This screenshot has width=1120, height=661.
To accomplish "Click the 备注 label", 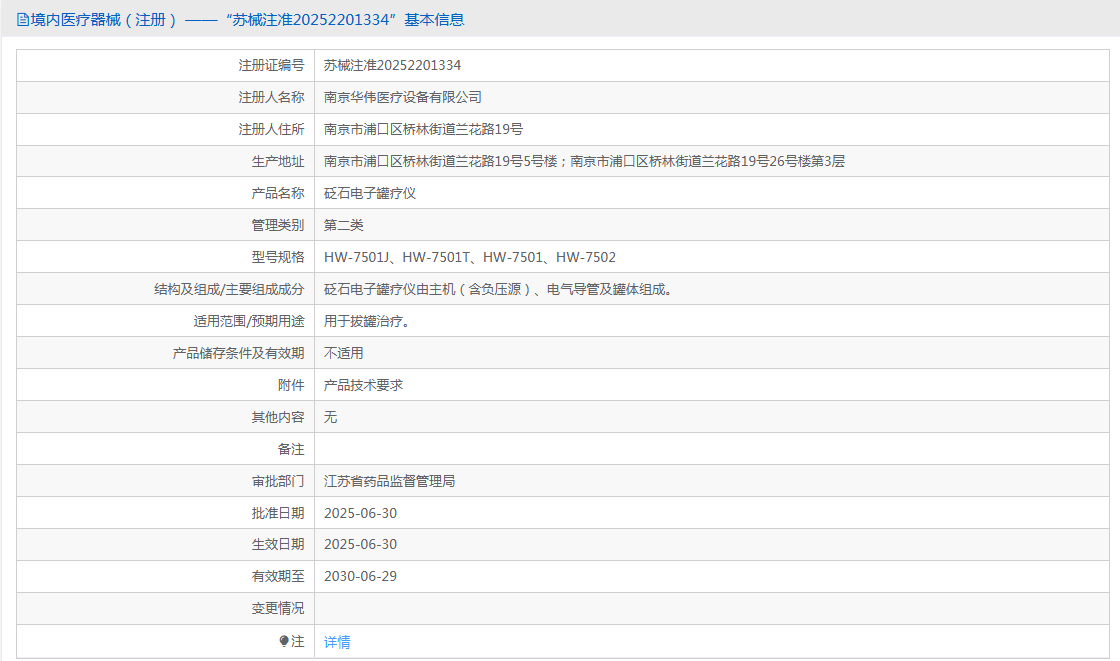I will click(x=291, y=449).
